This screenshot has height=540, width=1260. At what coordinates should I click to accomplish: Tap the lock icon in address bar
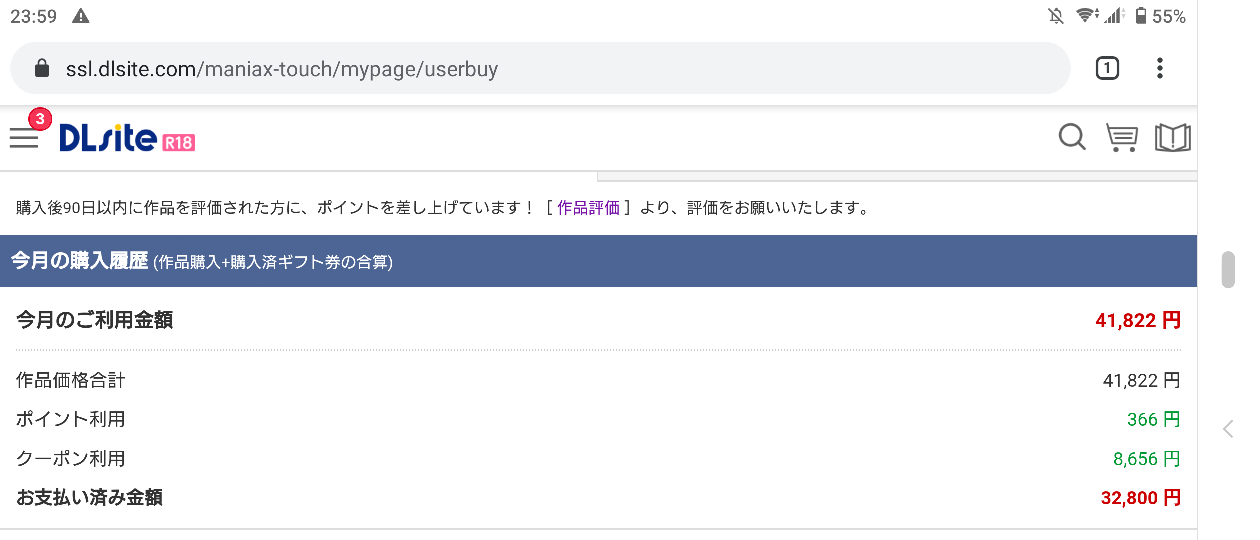(x=41, y=69)
